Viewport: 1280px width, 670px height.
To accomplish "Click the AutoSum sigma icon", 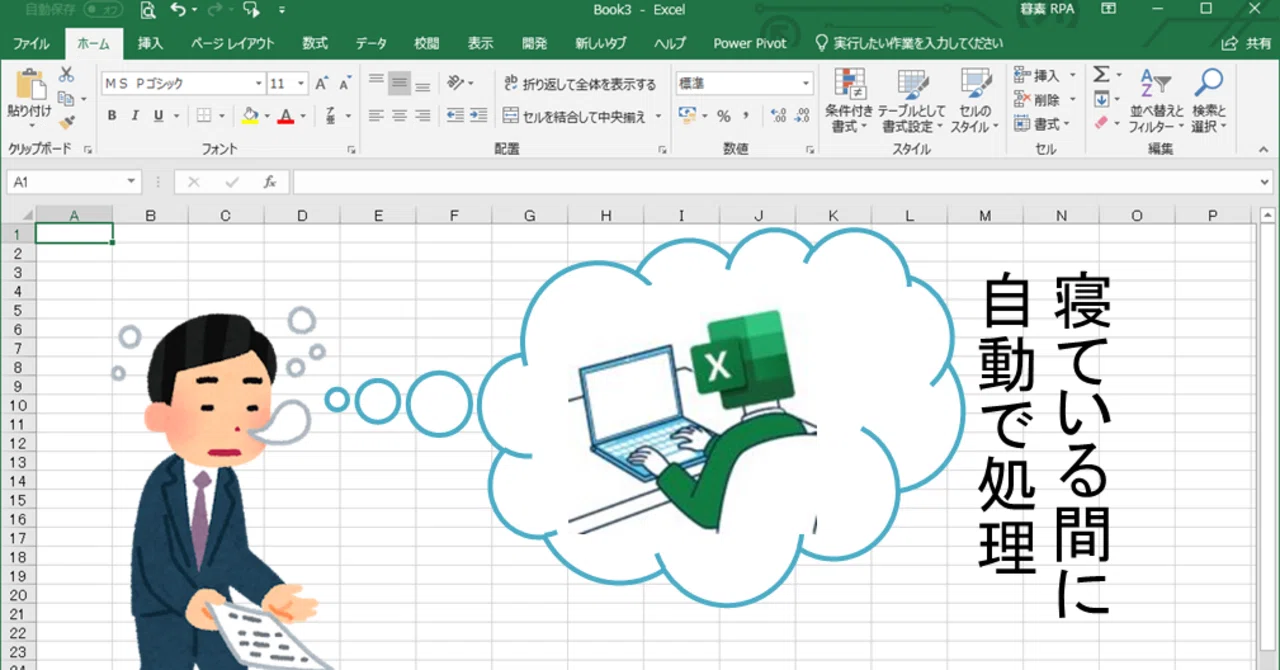I will pyautogui.click(x=1101, y=75).
